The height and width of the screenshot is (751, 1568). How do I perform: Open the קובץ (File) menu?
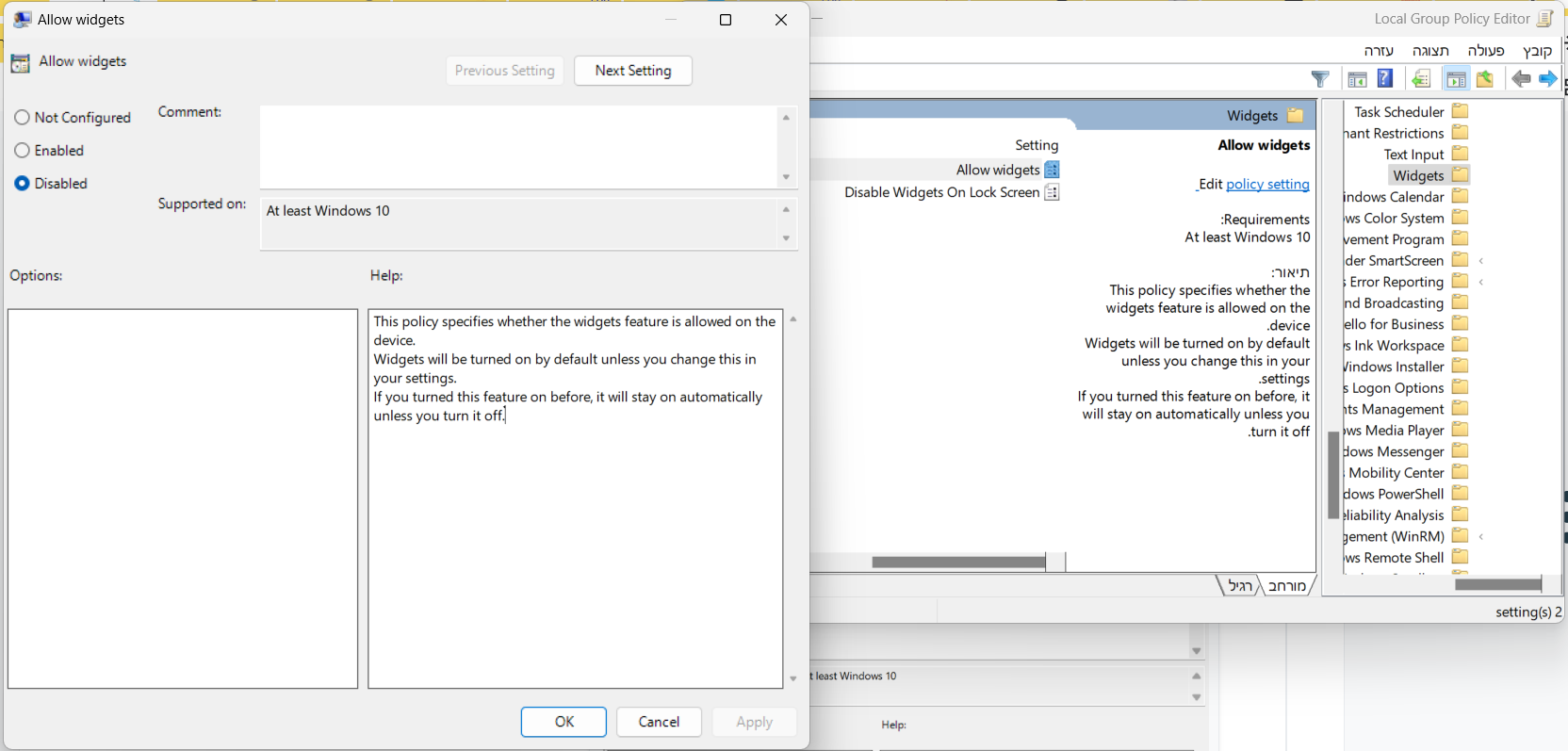(1537, 51)
